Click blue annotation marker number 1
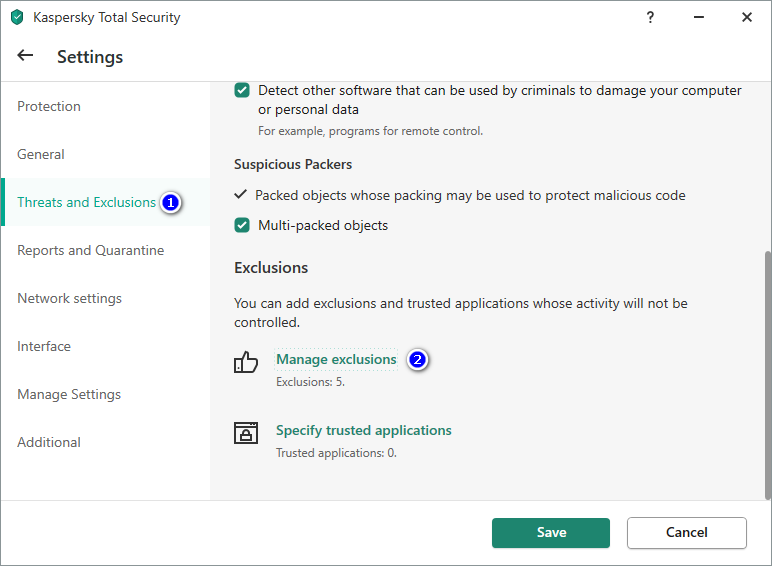 (171, 203)
